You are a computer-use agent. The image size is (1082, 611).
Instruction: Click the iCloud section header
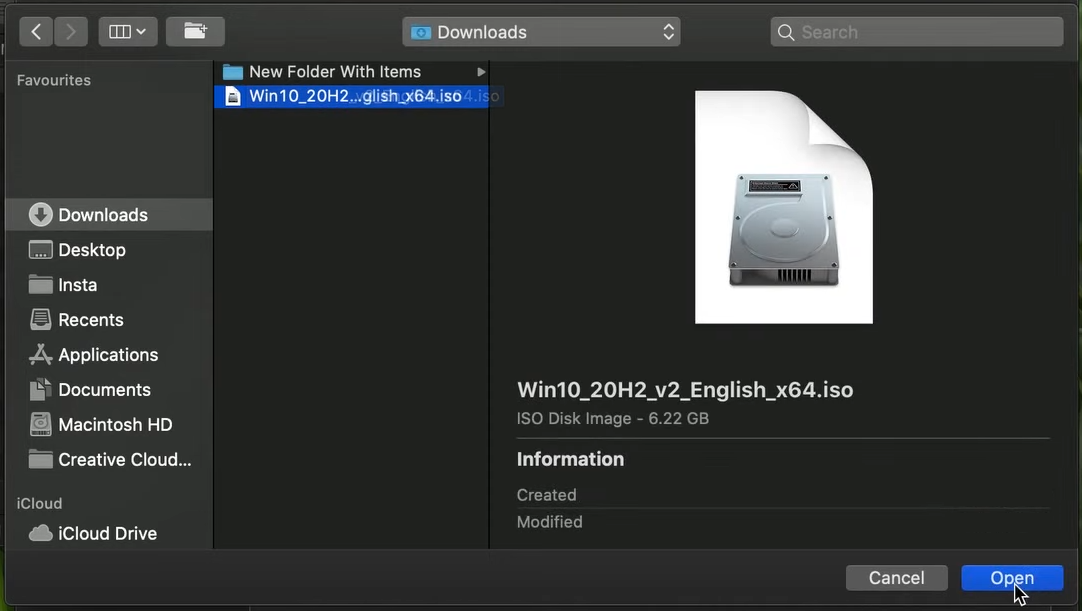click(x=39, y=503)
